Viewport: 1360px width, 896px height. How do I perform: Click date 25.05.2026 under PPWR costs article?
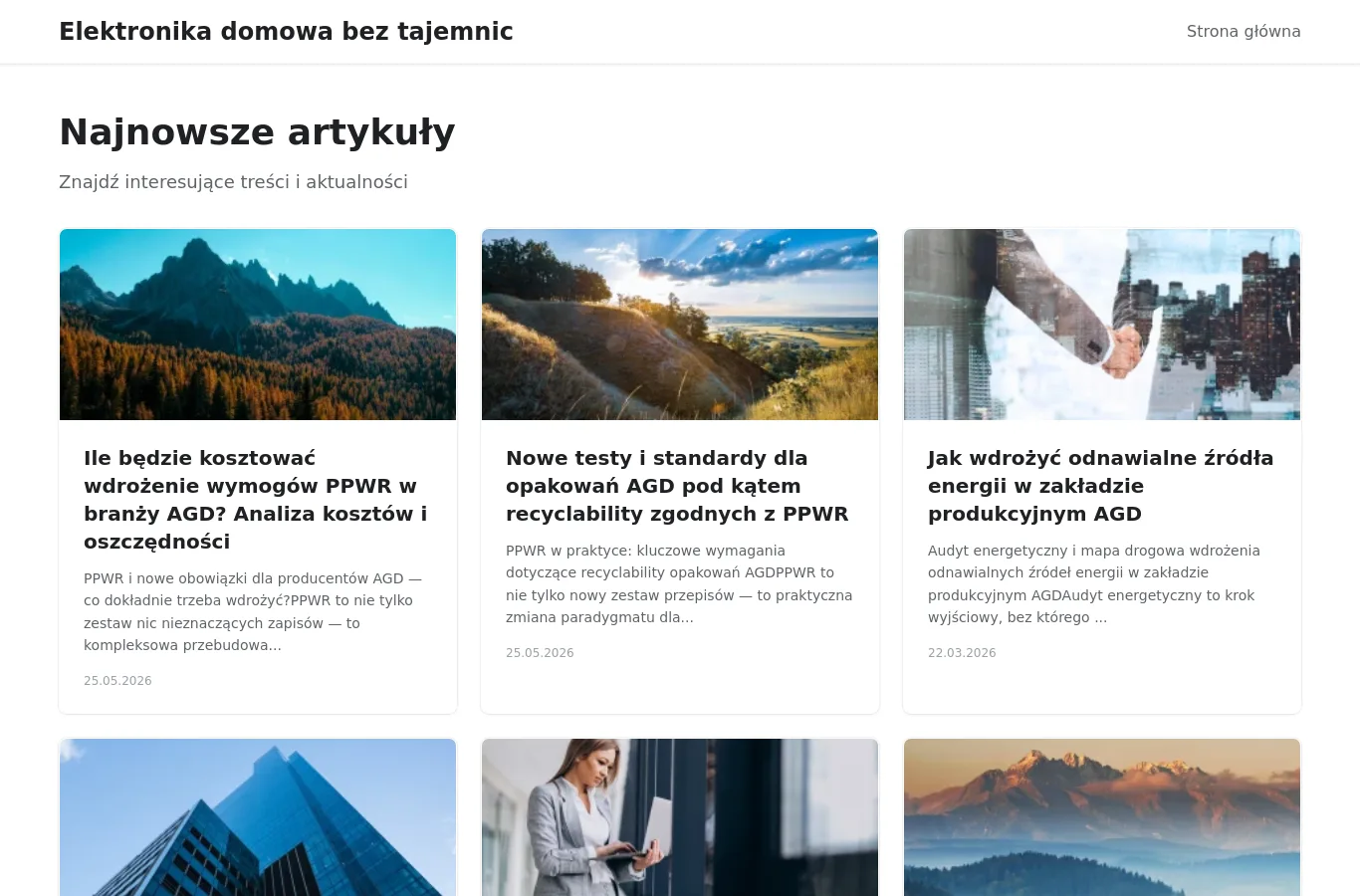(117, 681)
